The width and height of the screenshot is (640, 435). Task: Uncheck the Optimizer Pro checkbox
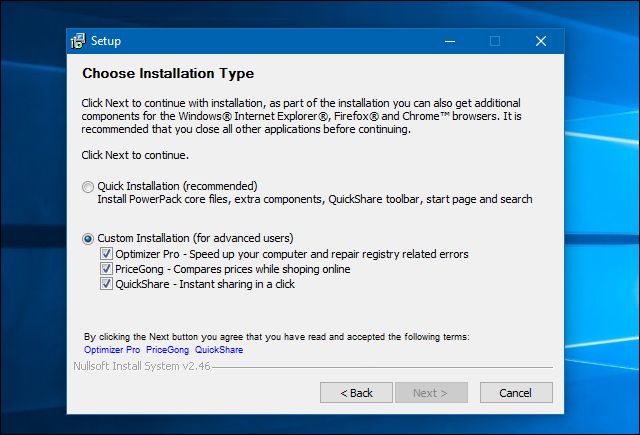[x=106, y=254]
